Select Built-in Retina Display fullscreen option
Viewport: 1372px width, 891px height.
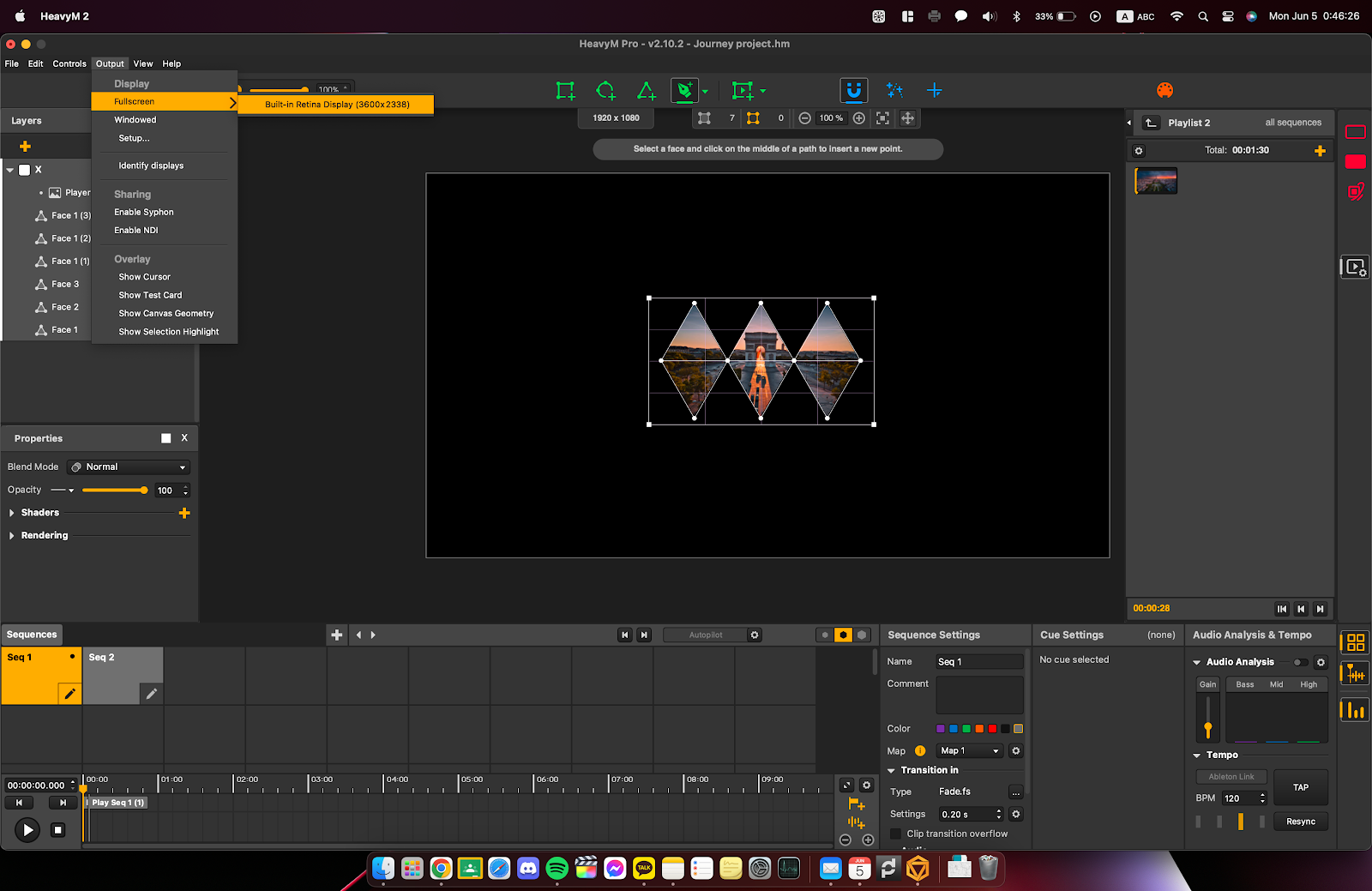[x=336, y=105]
